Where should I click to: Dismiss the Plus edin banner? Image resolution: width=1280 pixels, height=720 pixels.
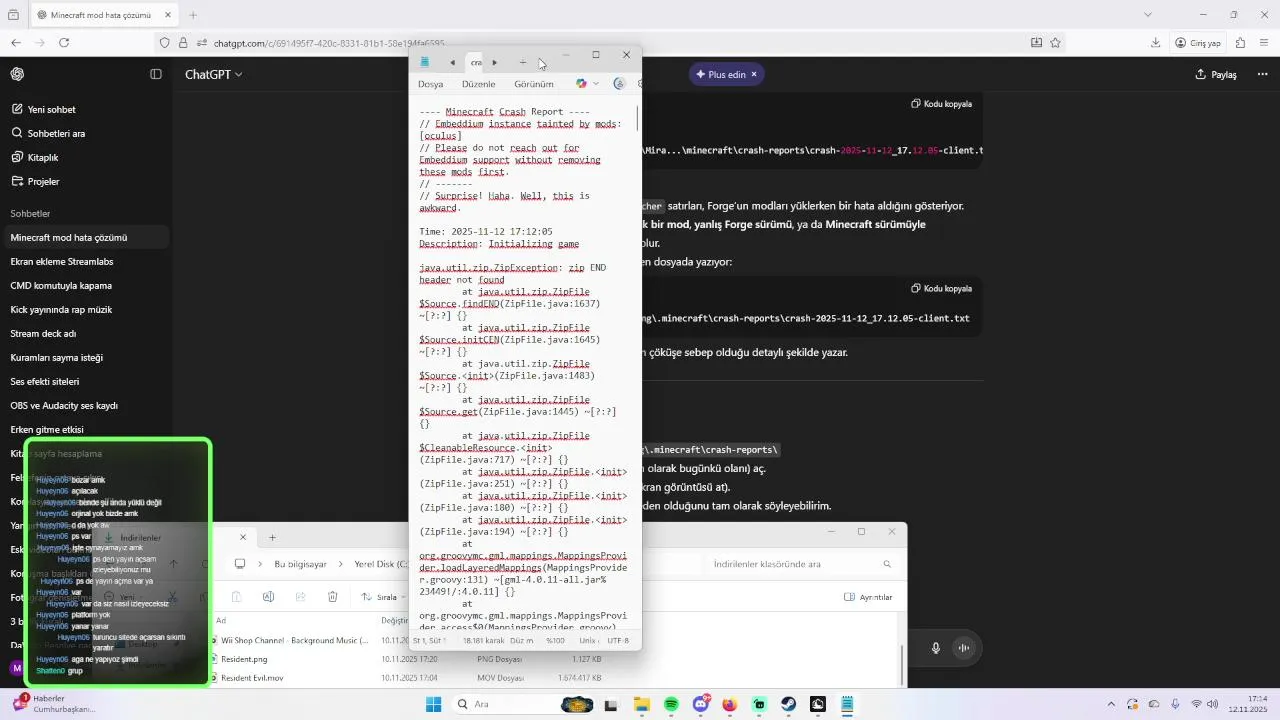754,75
